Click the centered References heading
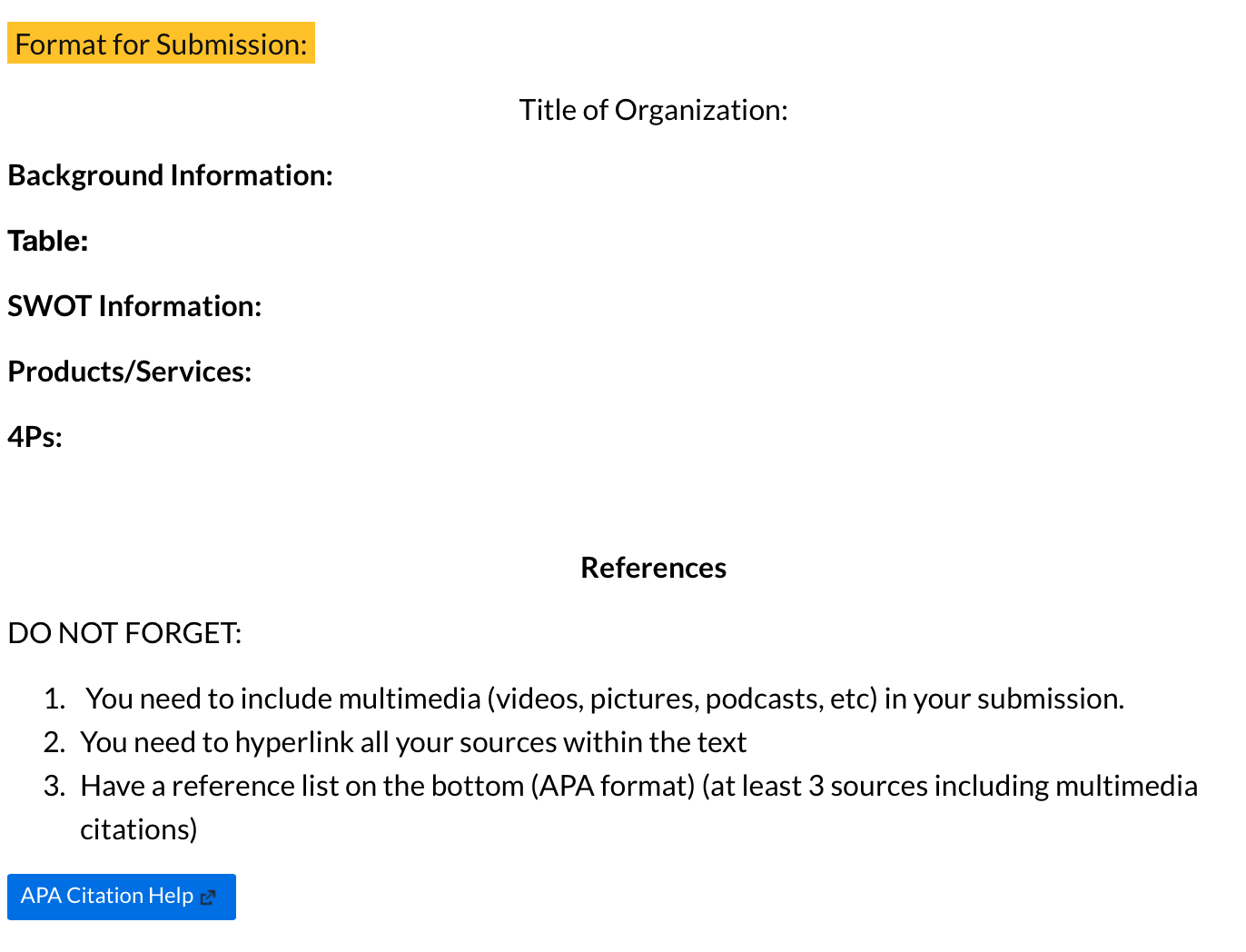The width and height of the screenshot is (1246, 952). coord(653,568)
